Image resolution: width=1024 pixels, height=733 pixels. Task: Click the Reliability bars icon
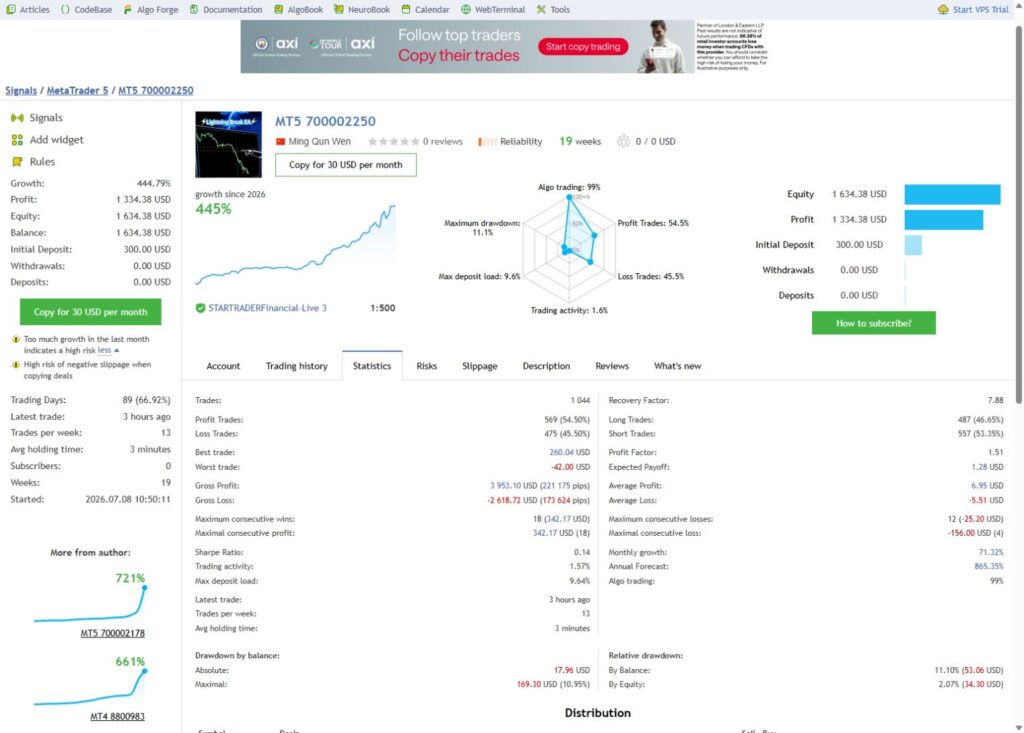click(487, 142)
